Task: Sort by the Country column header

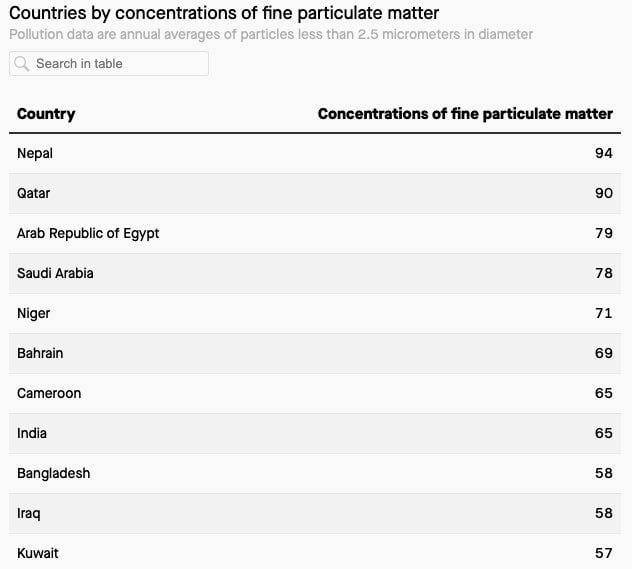Action: (46, 114)
